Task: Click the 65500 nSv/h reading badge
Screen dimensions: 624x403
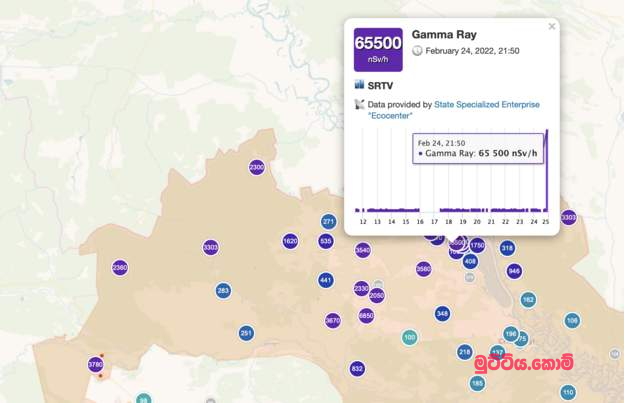Action: (x=378, y=49)
